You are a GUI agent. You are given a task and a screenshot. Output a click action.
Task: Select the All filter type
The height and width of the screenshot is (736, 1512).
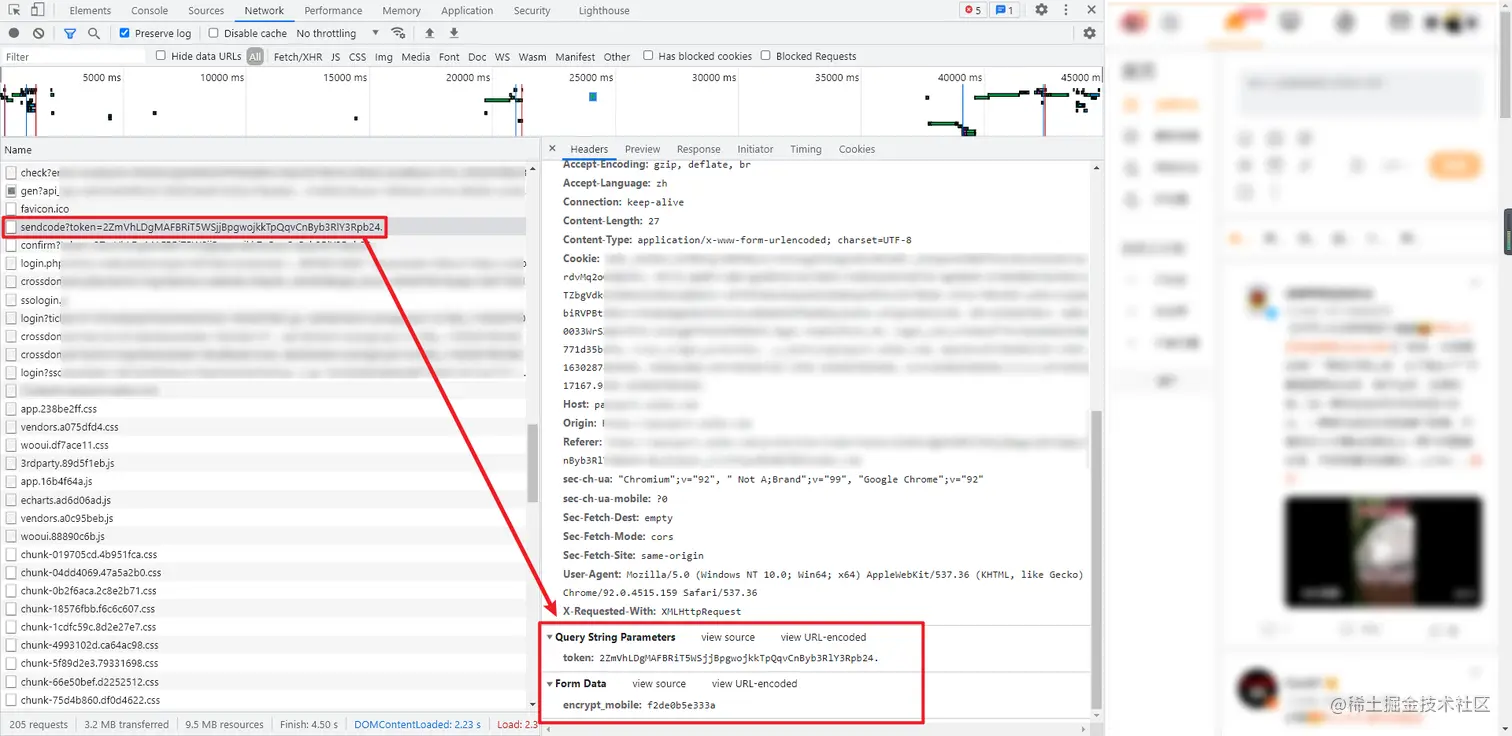coord(255,57)
